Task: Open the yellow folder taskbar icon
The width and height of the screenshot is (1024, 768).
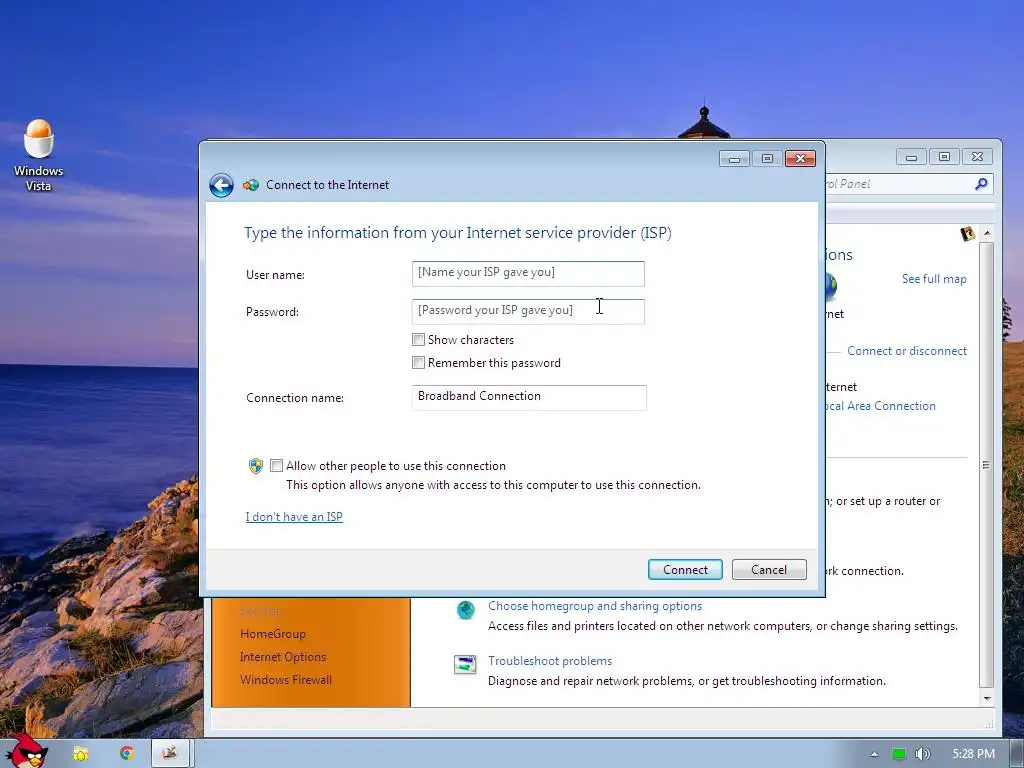Action: tap(81, 754)
